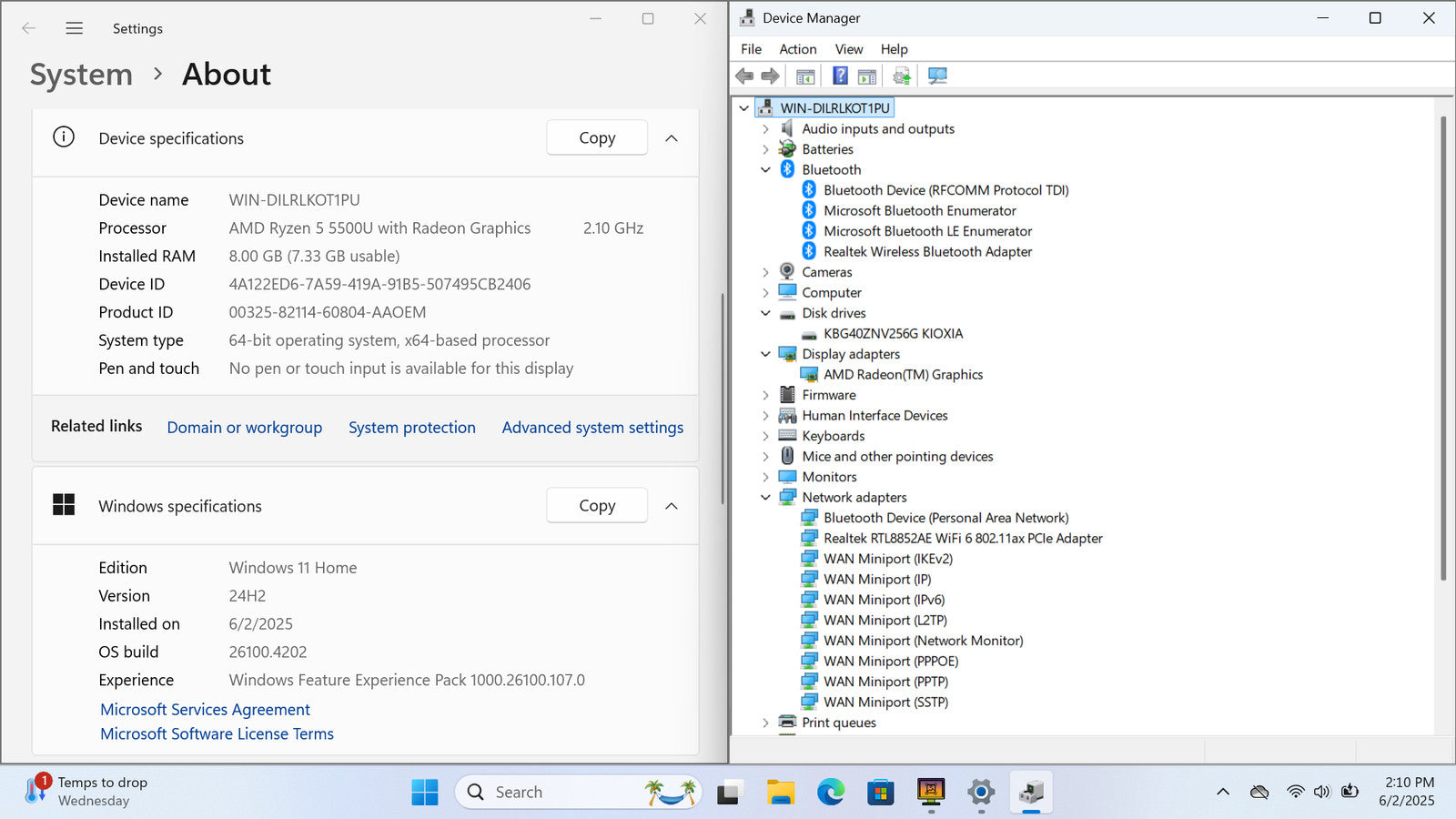The image size is (1456, 819).
Task: Select WAN Miniport (SSTP)
Action: pyautogui.click(x=885, y=702)
